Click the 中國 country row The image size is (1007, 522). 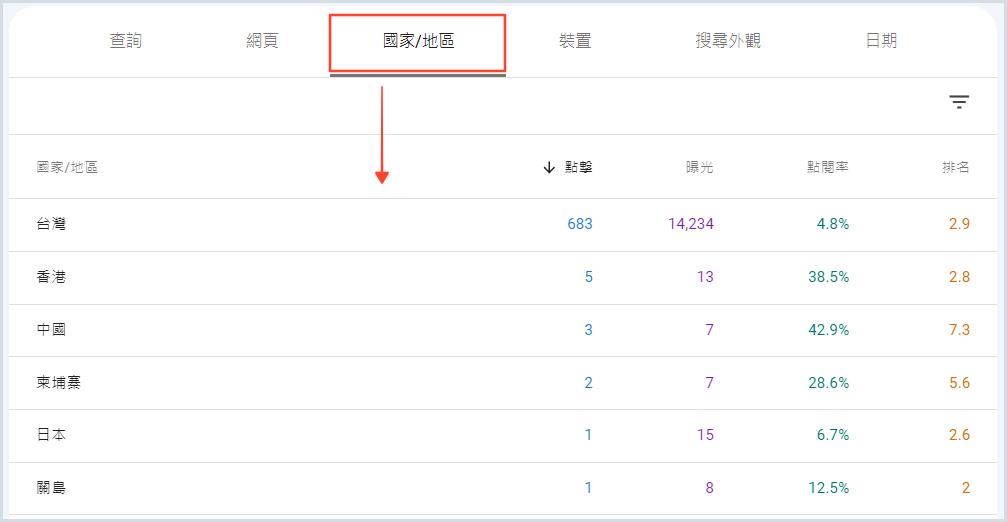point(51,330)
